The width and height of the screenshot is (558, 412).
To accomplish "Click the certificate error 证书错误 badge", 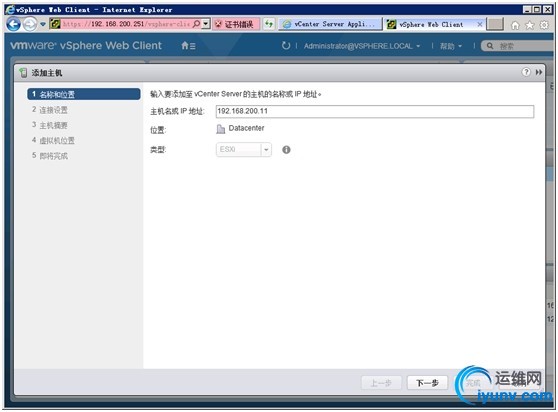I will 236,24.
